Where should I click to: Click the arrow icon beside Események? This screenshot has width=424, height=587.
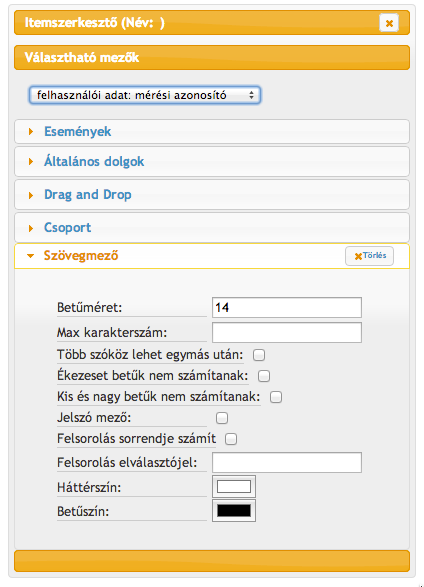click(31, 131)
